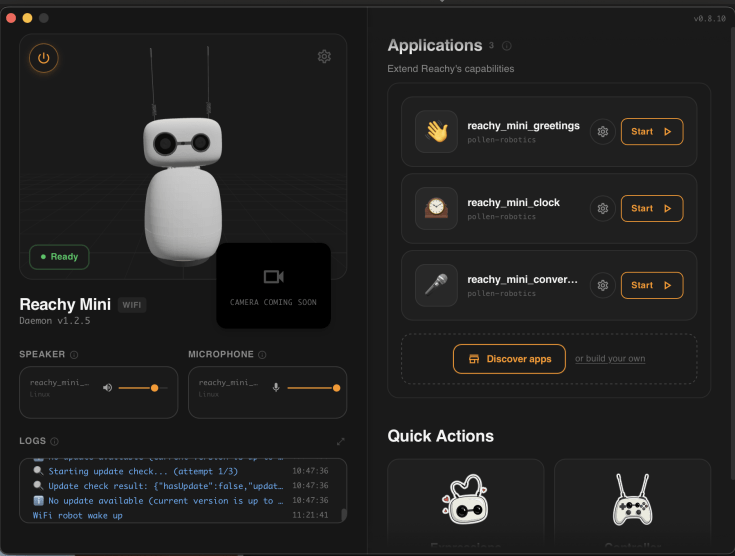Expand the Logs panel to full view
This screenshot has width=735, height=556.
[340, 441]
